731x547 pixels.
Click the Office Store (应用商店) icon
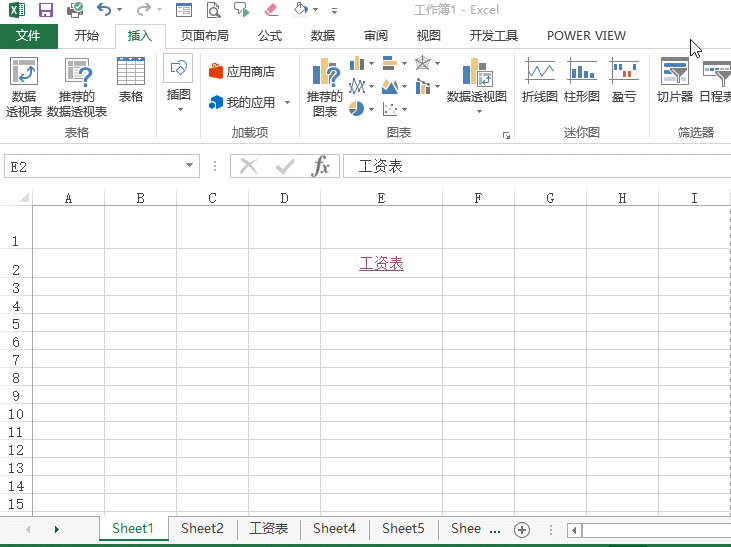[217, 72]
